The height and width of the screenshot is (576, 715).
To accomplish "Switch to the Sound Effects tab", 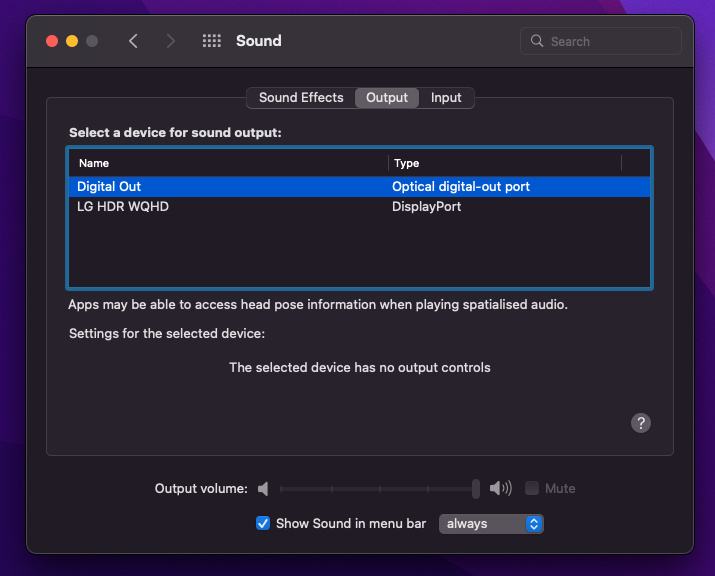I will click(301, 98).
